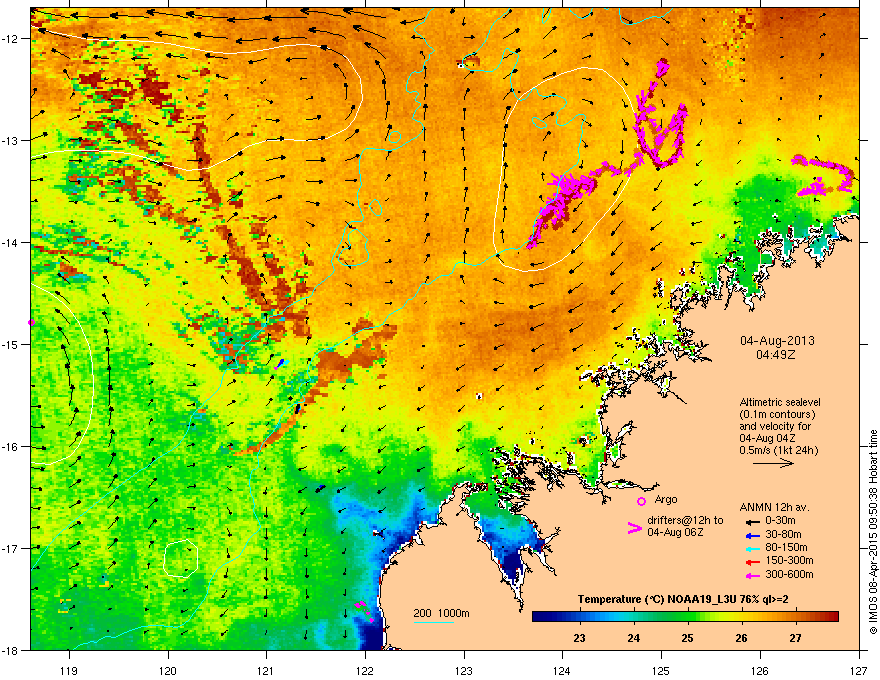Image resolution: width=880 pixels, height=680 pixels.
Task: Click the latitude axis label -13
Action: (11, 140)
